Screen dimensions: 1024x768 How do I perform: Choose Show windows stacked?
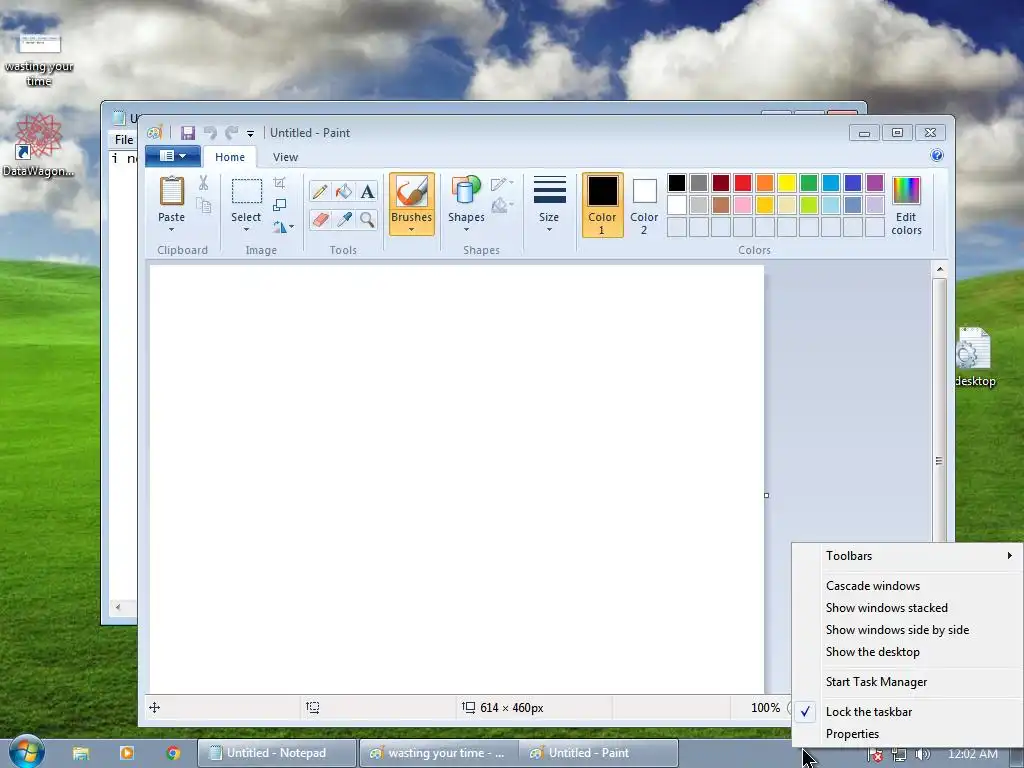(x=886, y=608)
